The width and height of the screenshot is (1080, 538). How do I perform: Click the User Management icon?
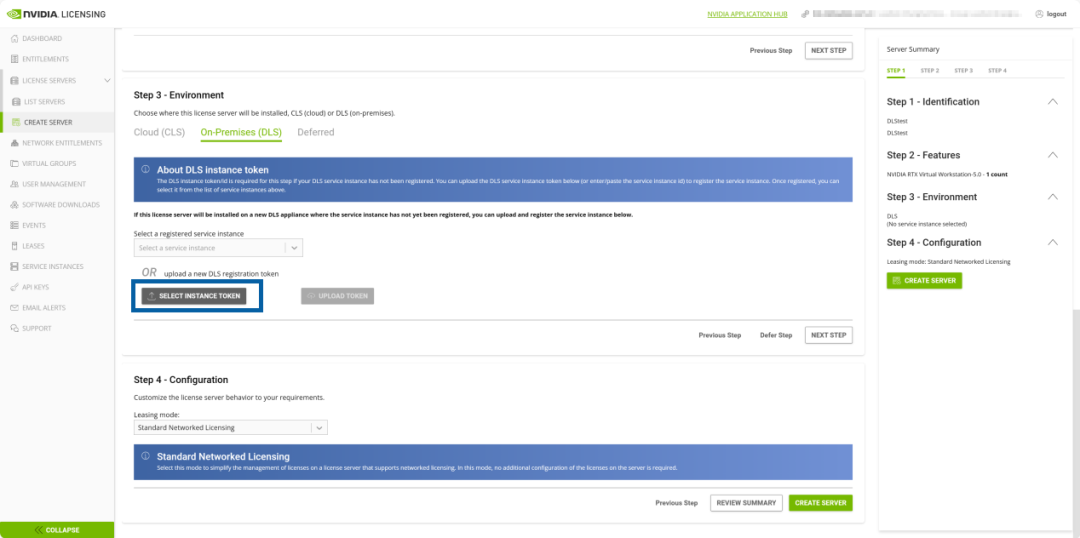point(14,185)
